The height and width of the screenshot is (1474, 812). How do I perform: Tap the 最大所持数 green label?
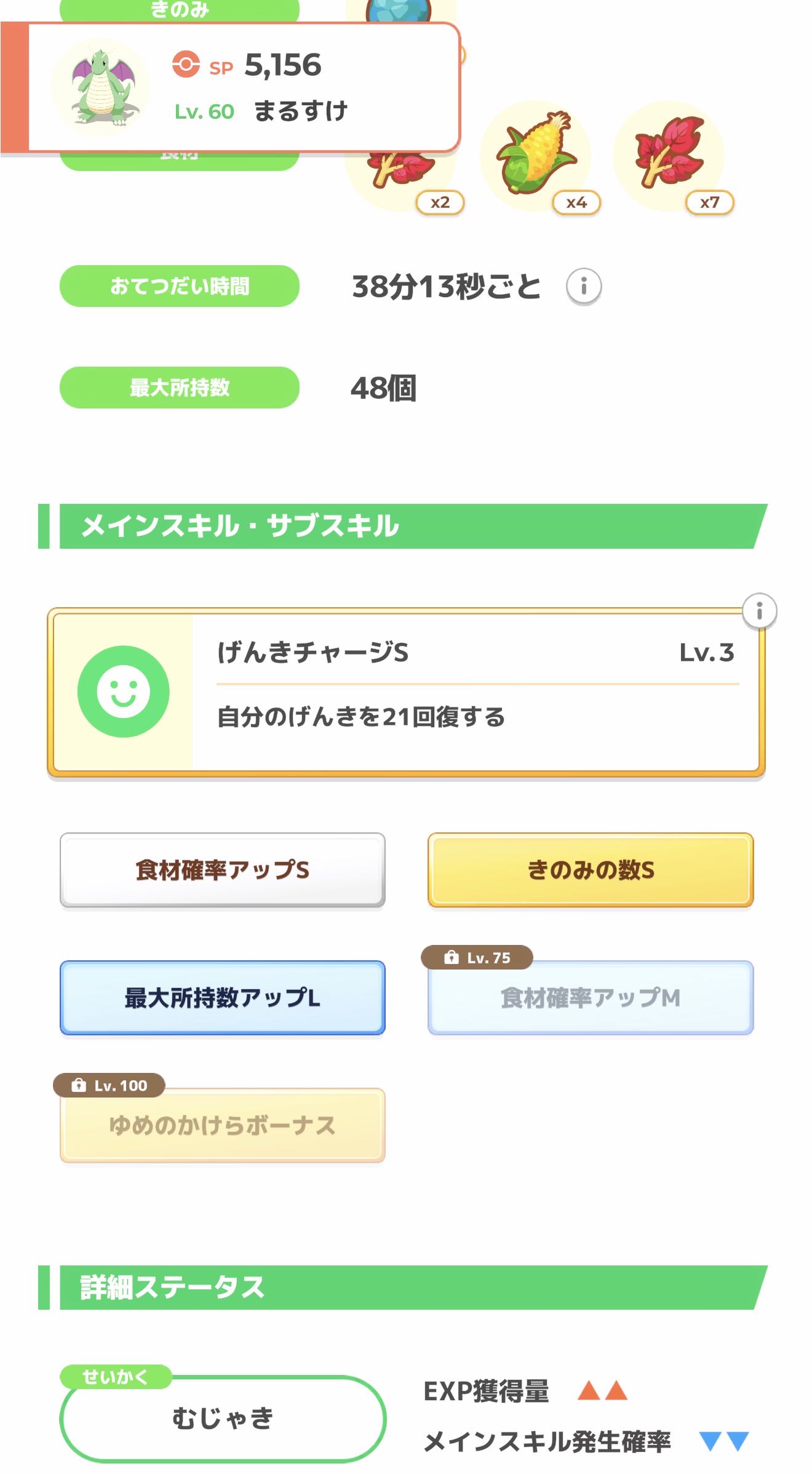coord(179,388)
